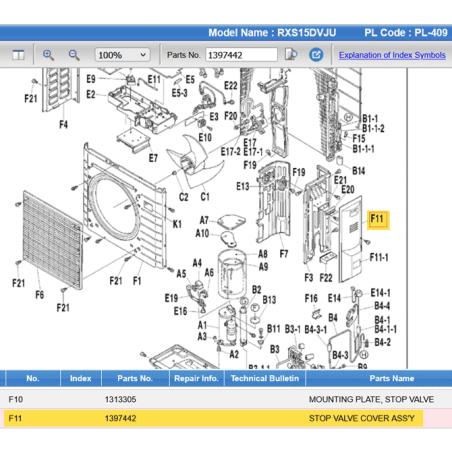The image size is (452, 452).
Task: Click the Index column header
Action: pos(81,379)
